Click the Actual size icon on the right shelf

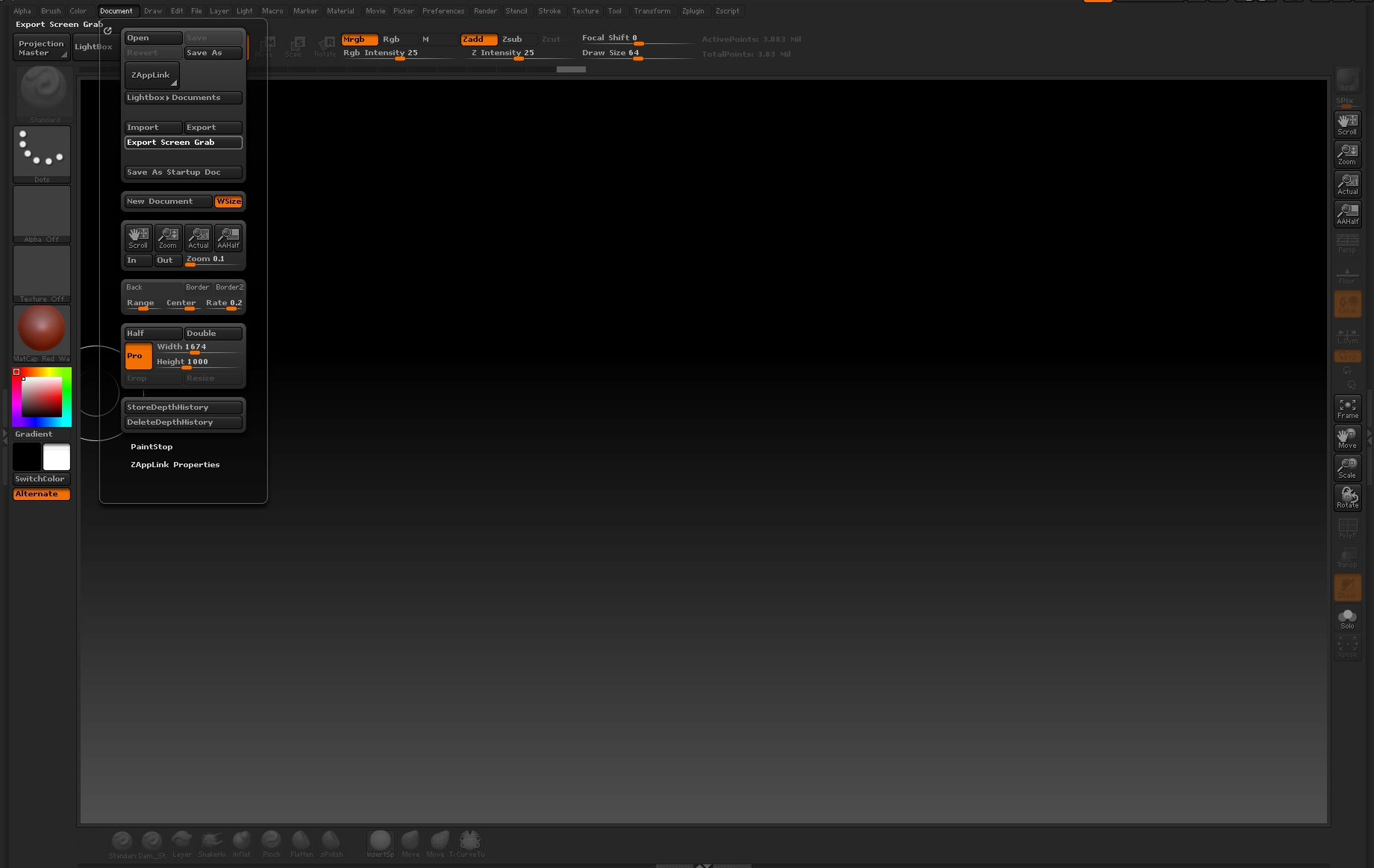[1347, 184]
